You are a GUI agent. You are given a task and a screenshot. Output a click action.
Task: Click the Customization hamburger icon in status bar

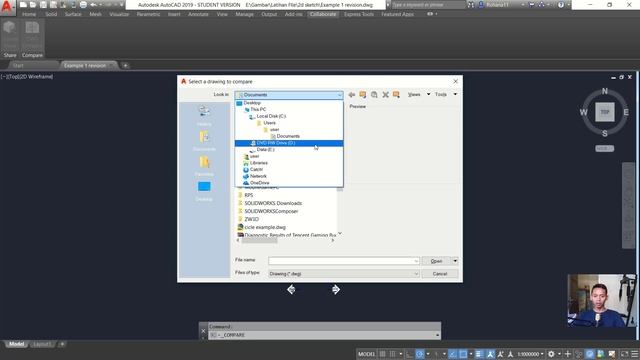(635, 354)
